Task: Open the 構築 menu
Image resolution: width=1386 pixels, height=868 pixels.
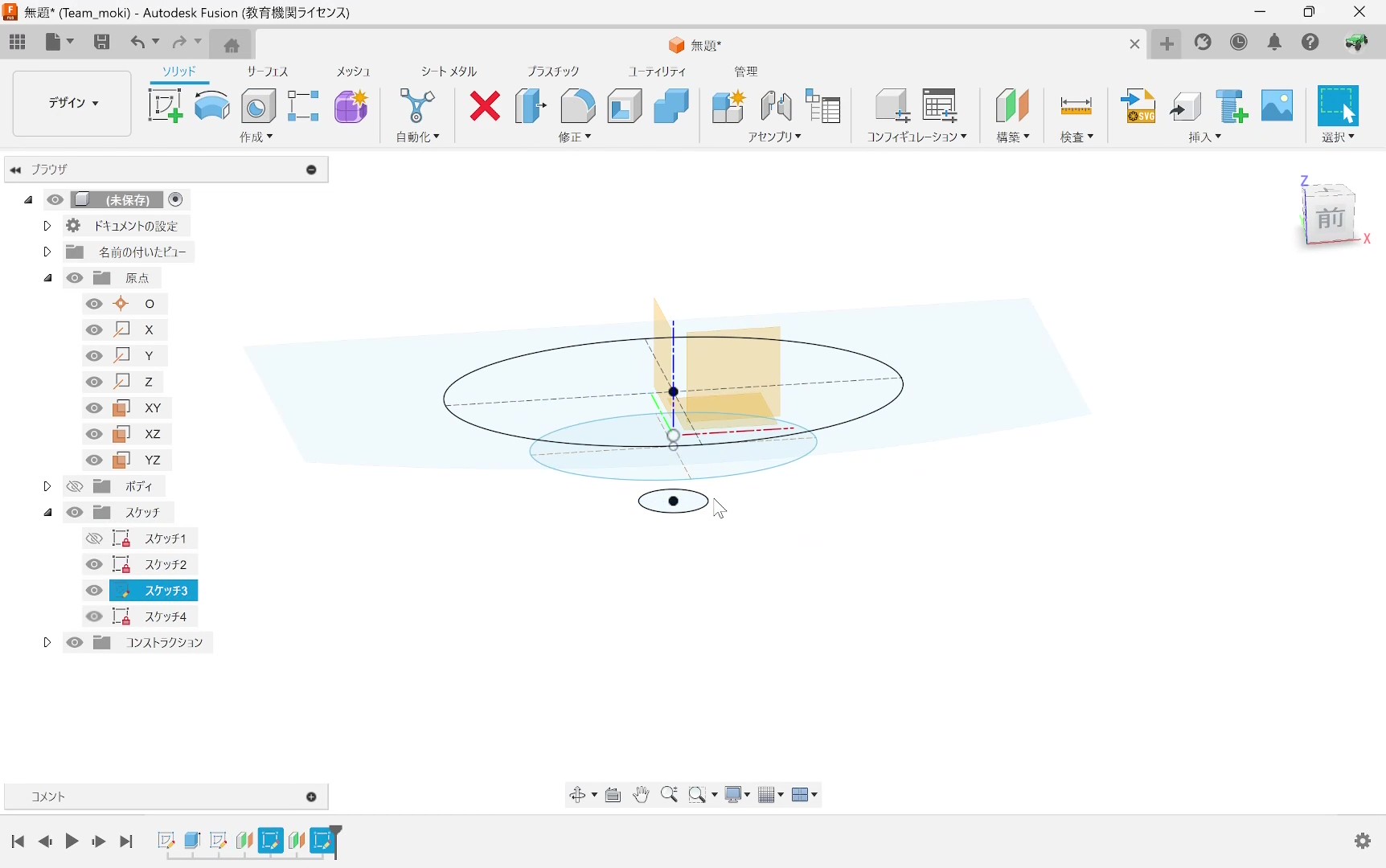Action: [1013, 137]
